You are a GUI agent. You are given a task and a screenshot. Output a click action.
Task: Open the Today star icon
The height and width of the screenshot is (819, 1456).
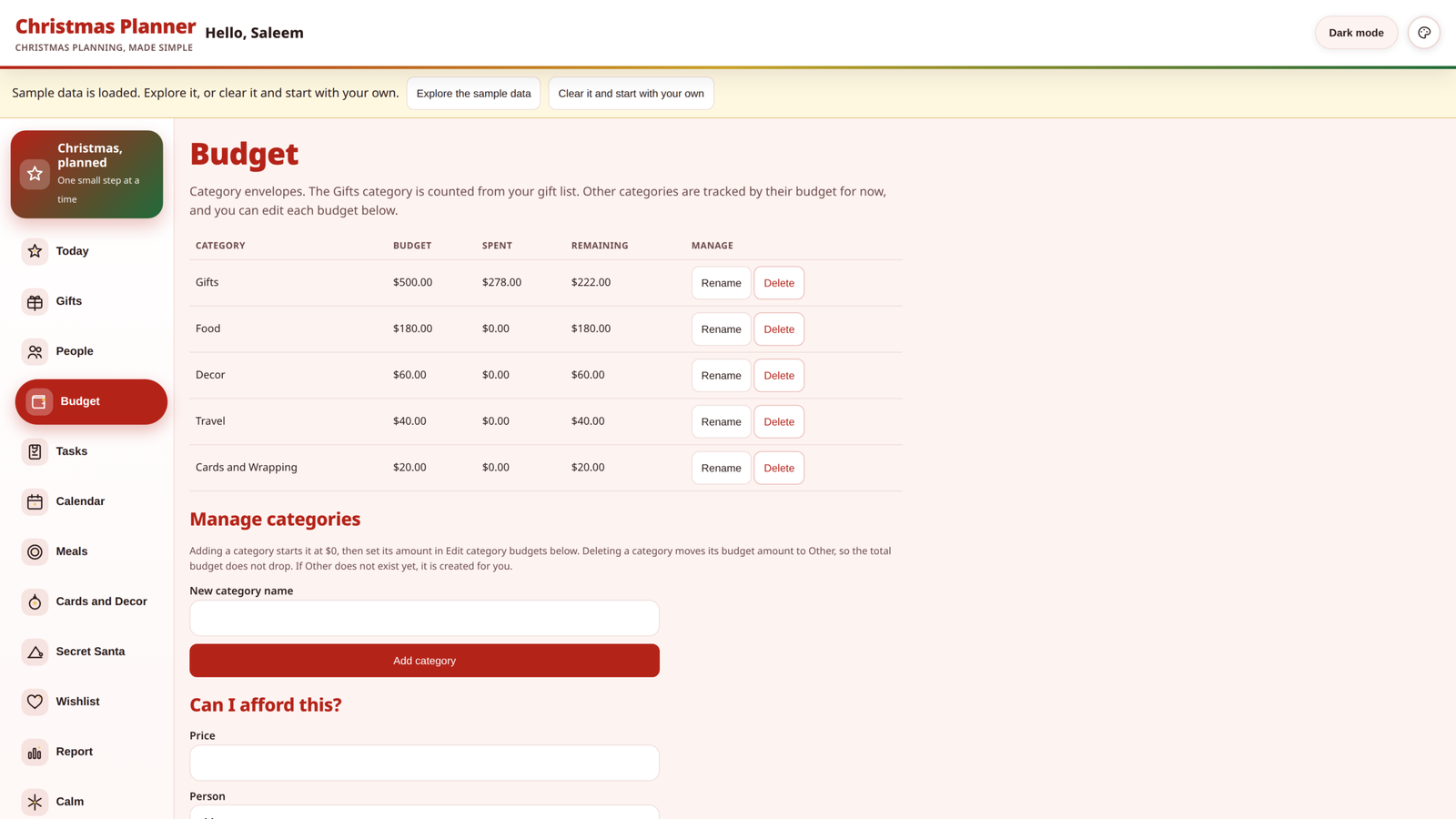[x=35, y=251]
